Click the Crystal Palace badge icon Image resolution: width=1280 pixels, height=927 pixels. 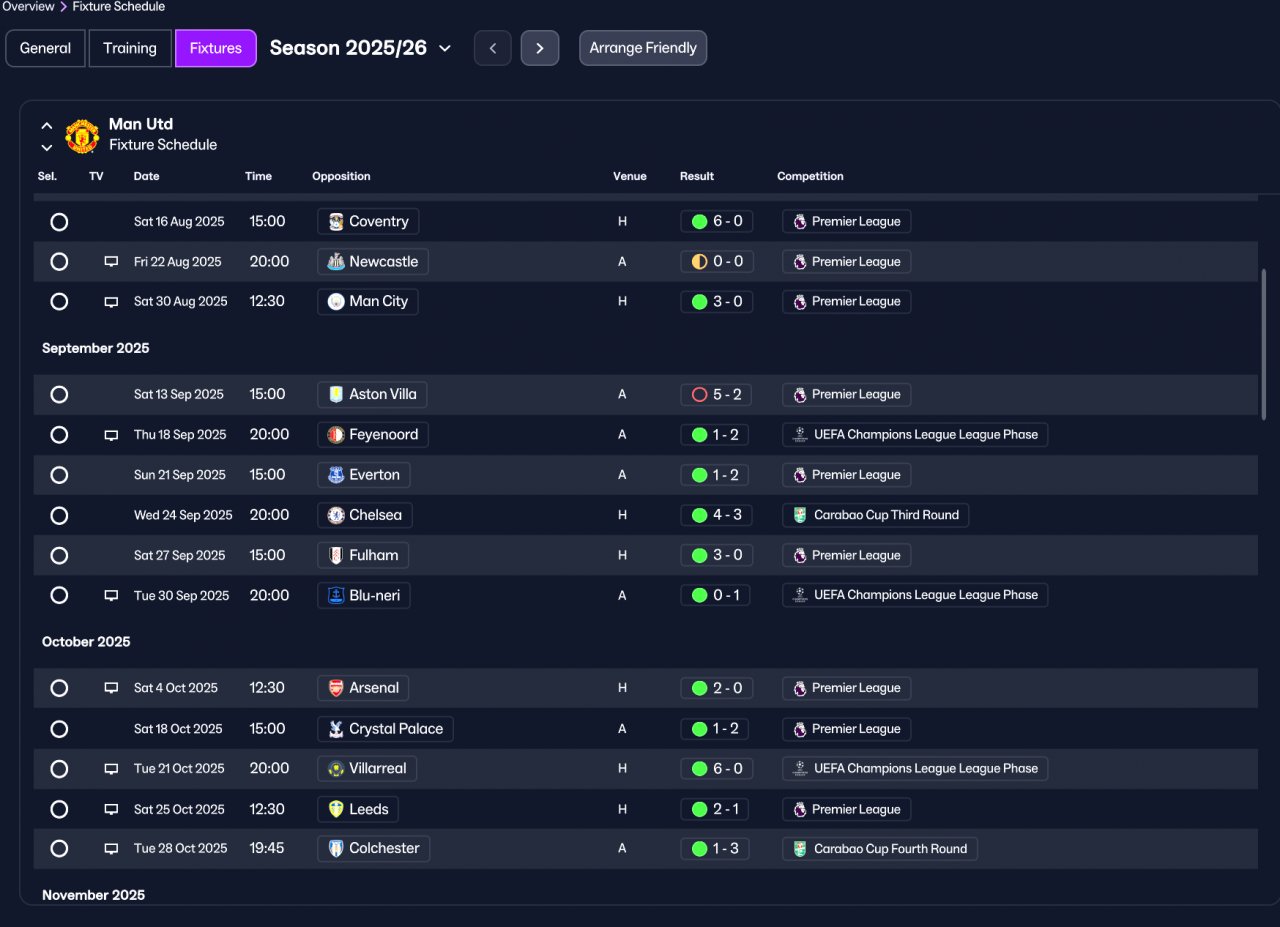coord(336,729)
